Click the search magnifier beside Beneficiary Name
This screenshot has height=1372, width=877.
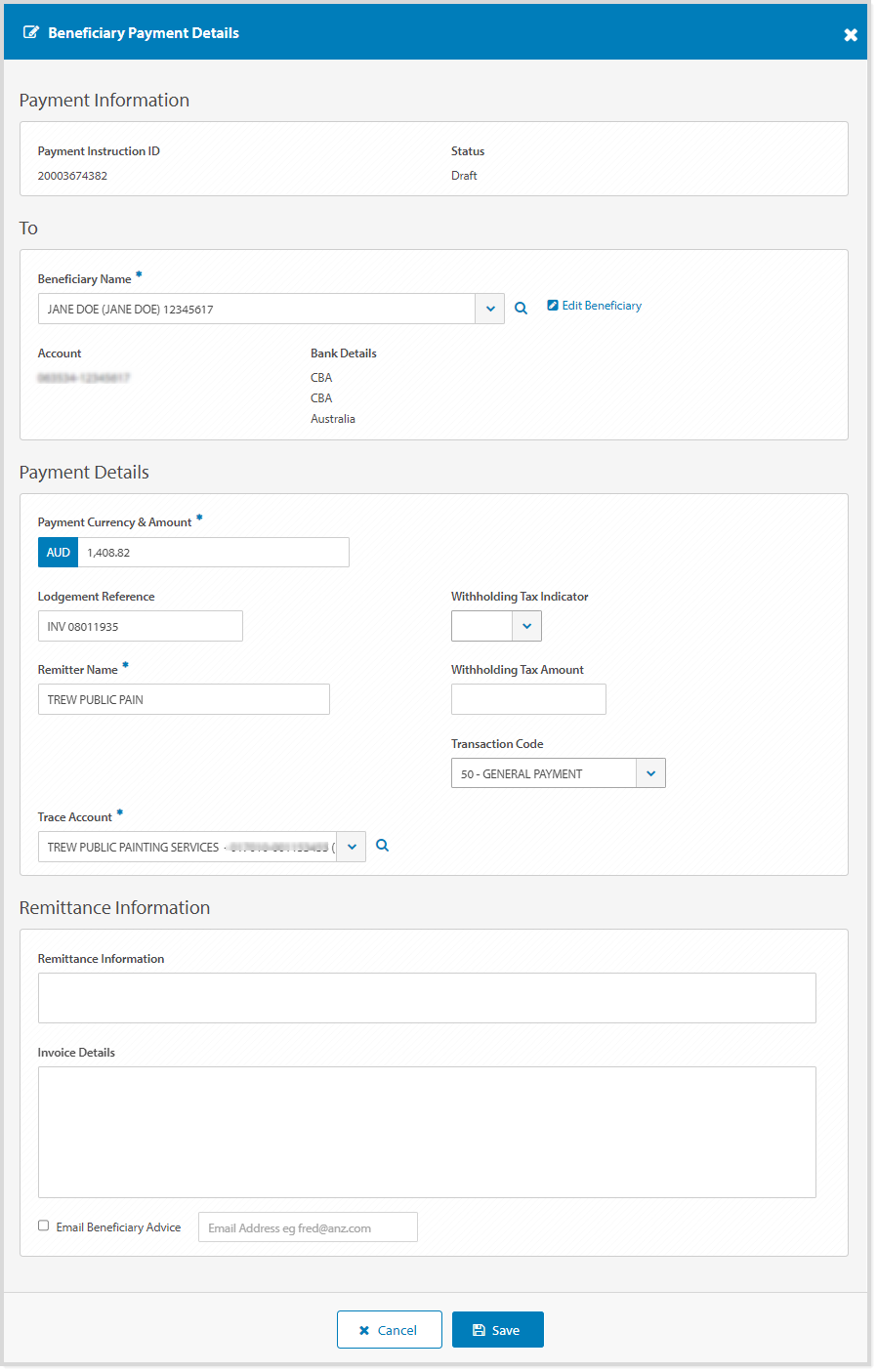point(521,308)
